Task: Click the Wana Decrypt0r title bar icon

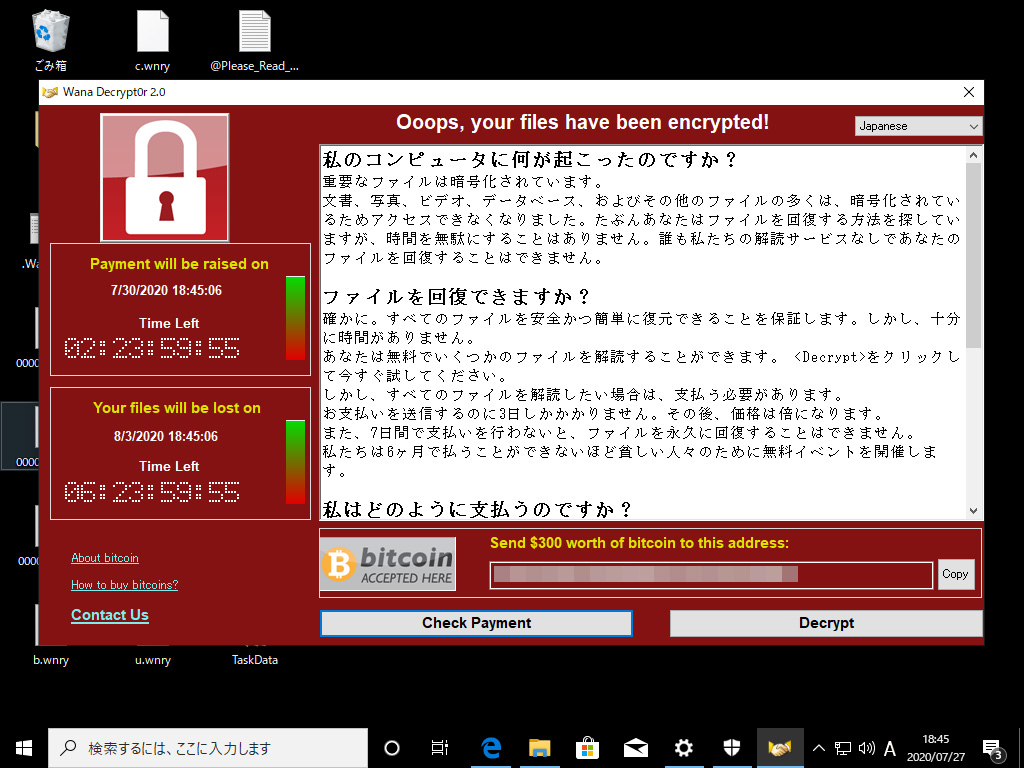Action: click(x=50, y=92)
